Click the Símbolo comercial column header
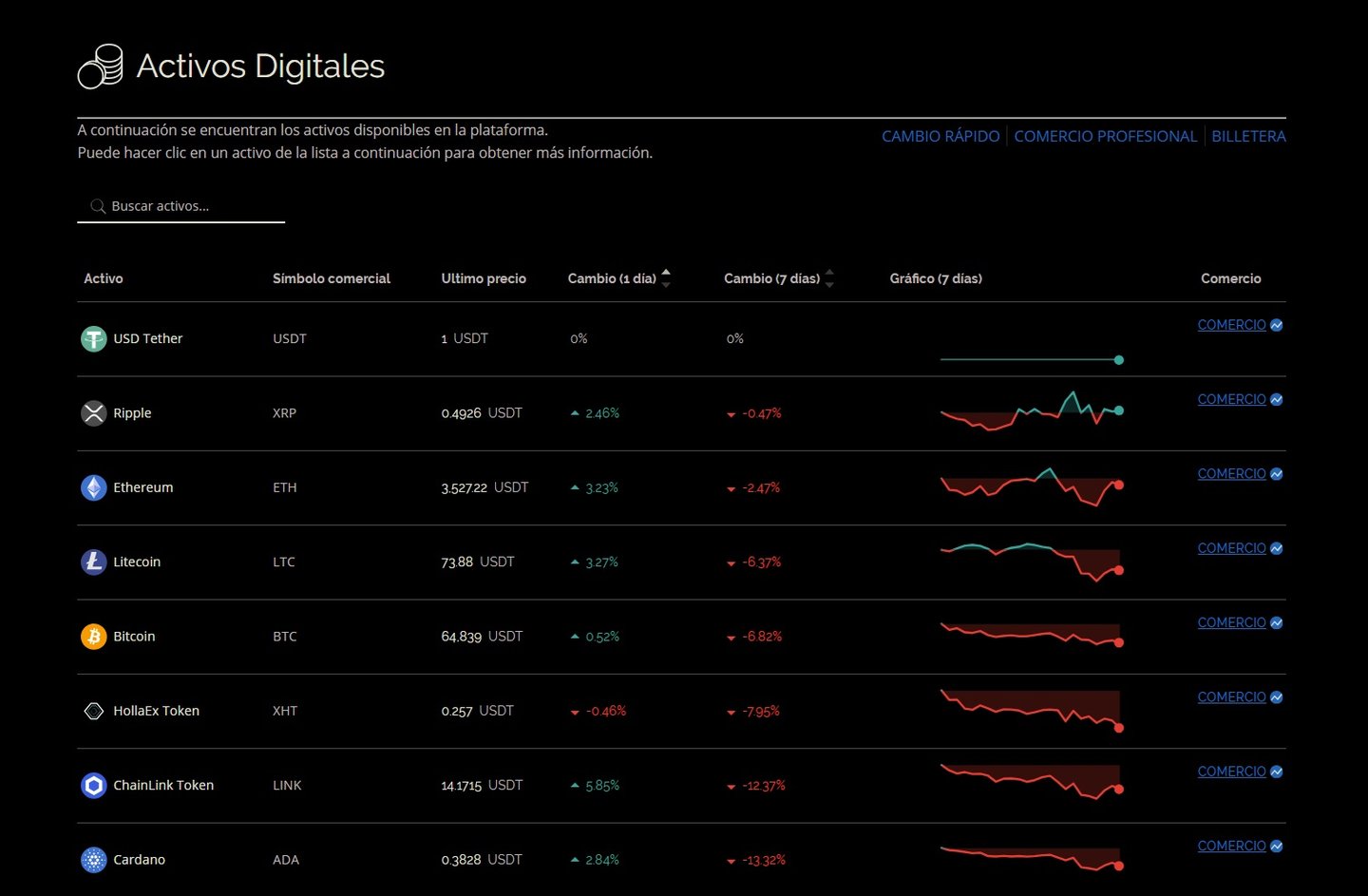 click(332, 278)
